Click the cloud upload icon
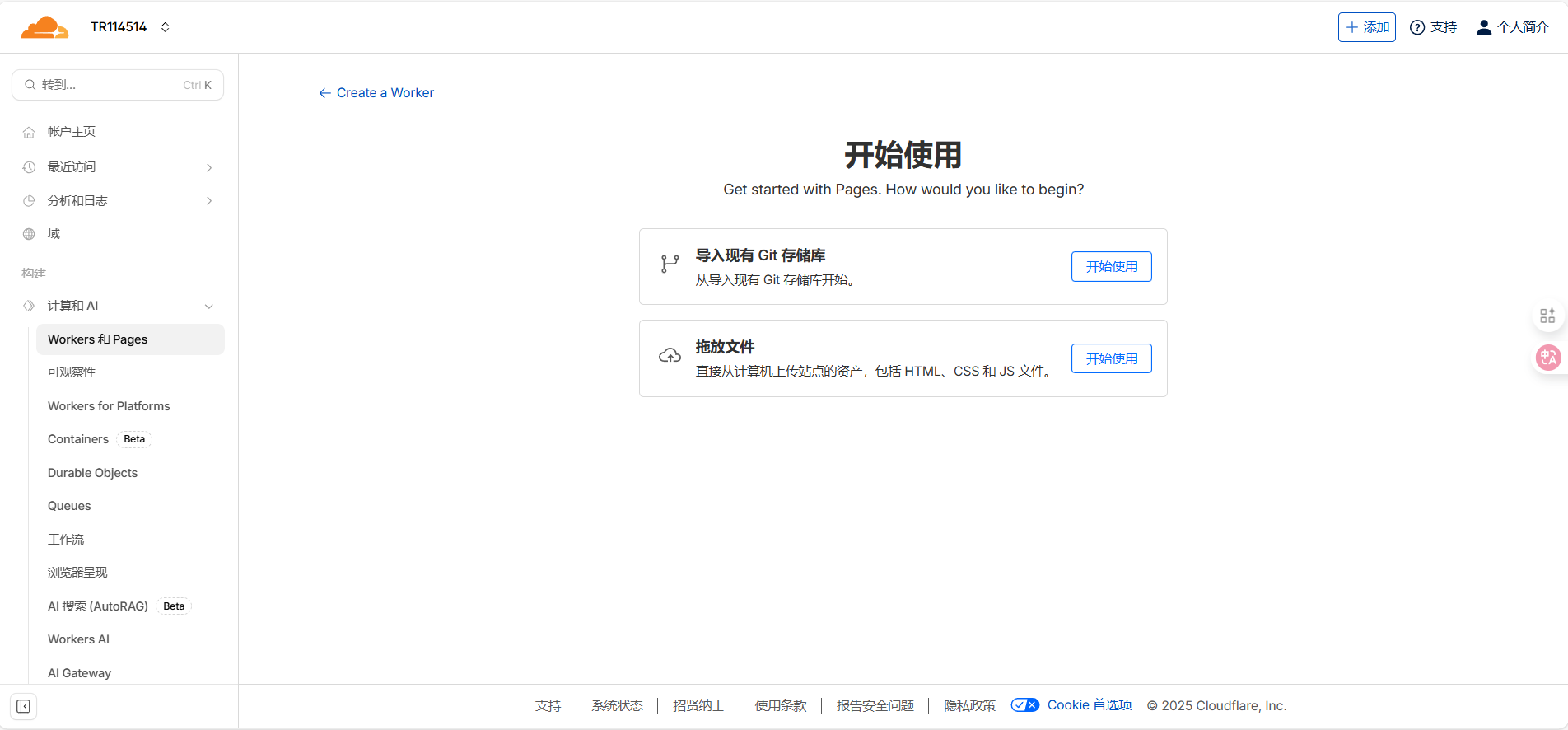This screenshot has height=730, width=1568. click(670, 356)
